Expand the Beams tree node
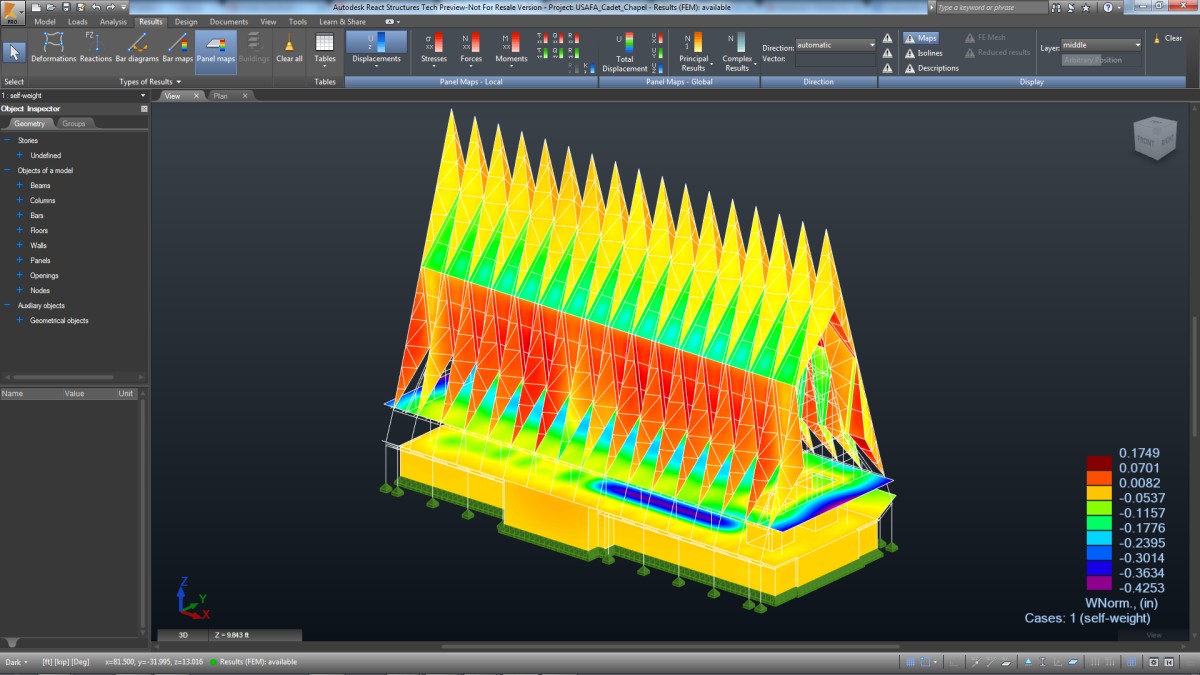 point(20,186)
